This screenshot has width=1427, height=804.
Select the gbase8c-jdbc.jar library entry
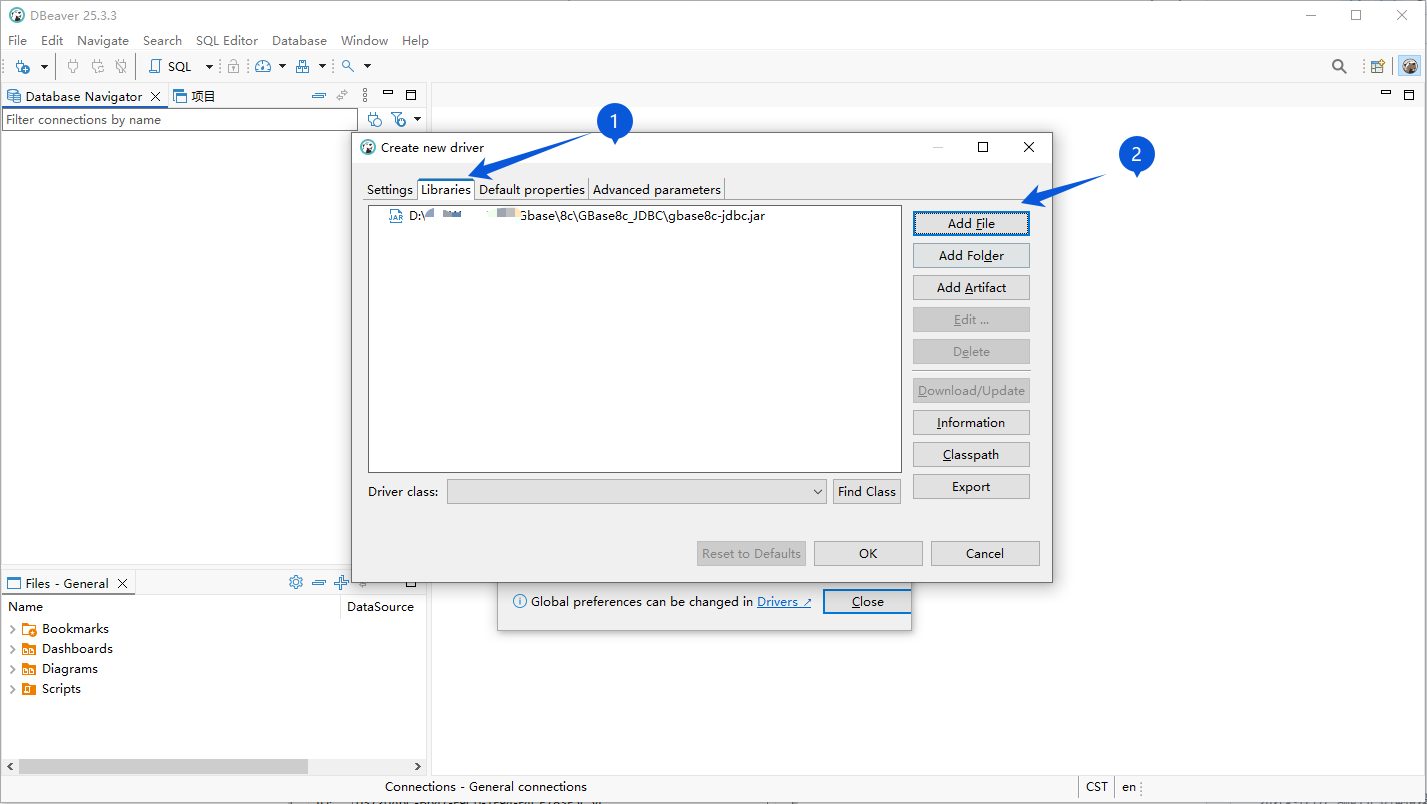[x=577, y=215]
